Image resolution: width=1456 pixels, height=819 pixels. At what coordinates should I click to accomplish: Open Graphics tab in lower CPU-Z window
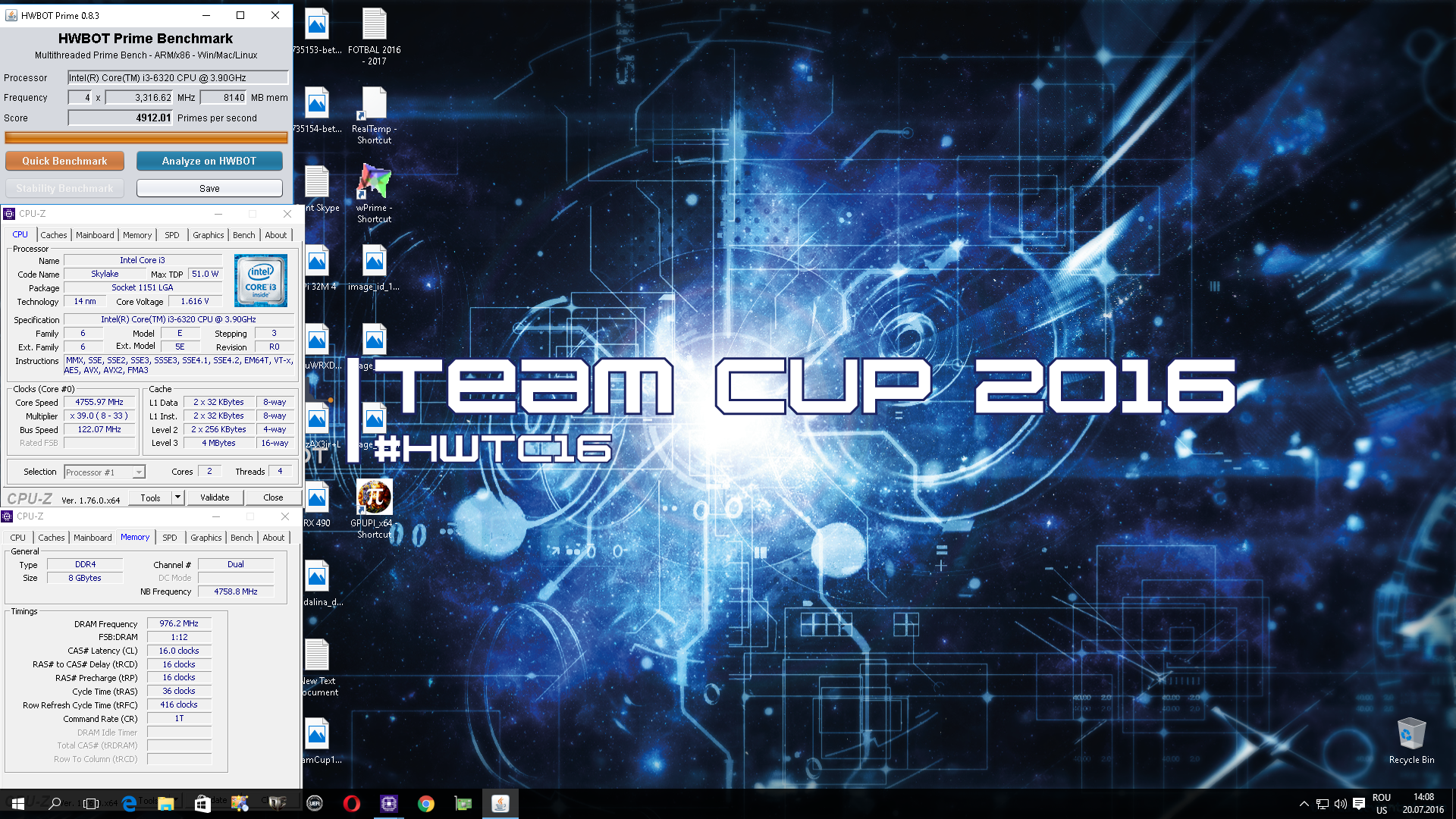[x=206, y=538]
